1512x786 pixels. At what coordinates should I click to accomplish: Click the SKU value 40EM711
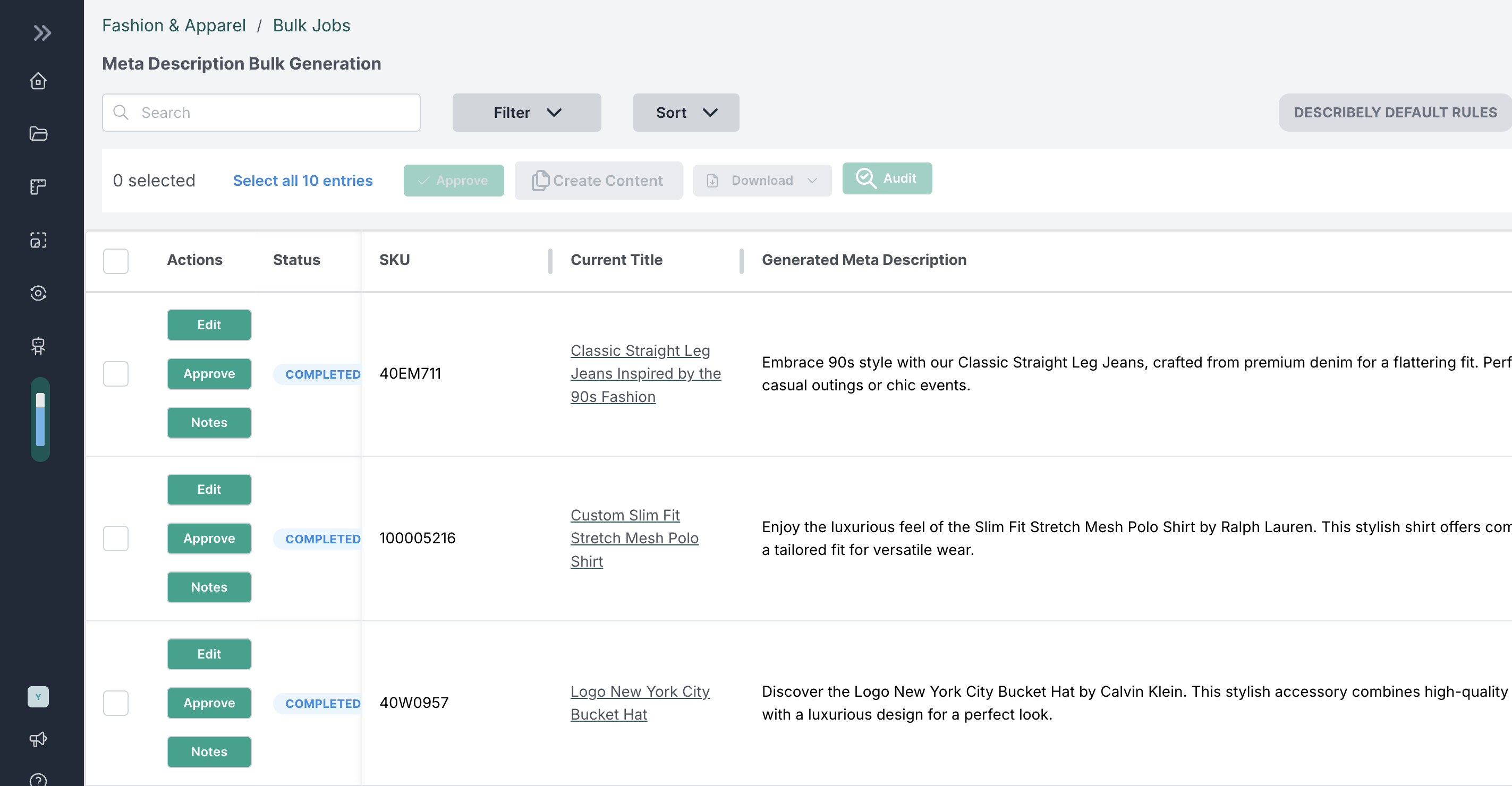pyautogui.click(x=410, y=374)
